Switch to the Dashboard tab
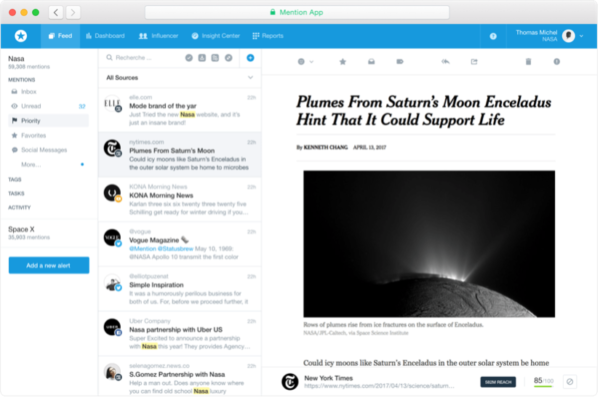This screenshot has width=600, height=400. [x=106, y=36]
